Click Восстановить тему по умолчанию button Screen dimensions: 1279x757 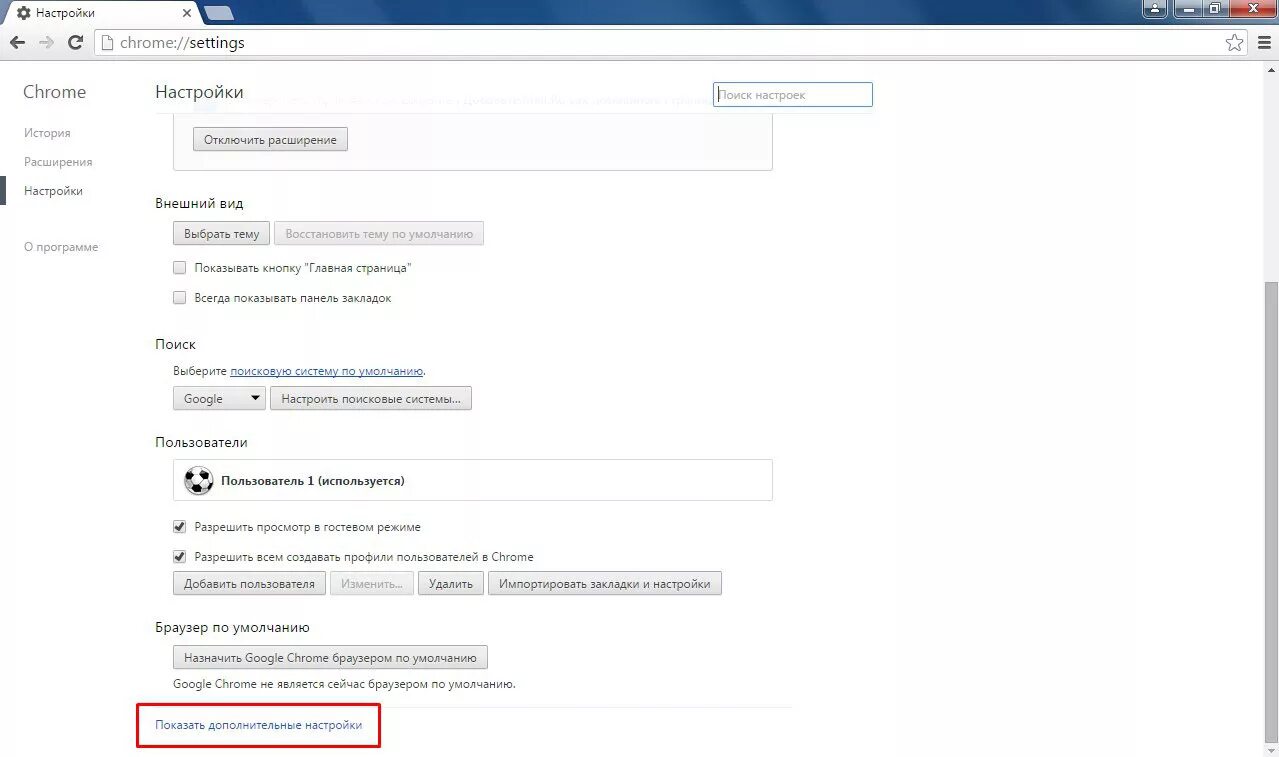coord(379,234)
